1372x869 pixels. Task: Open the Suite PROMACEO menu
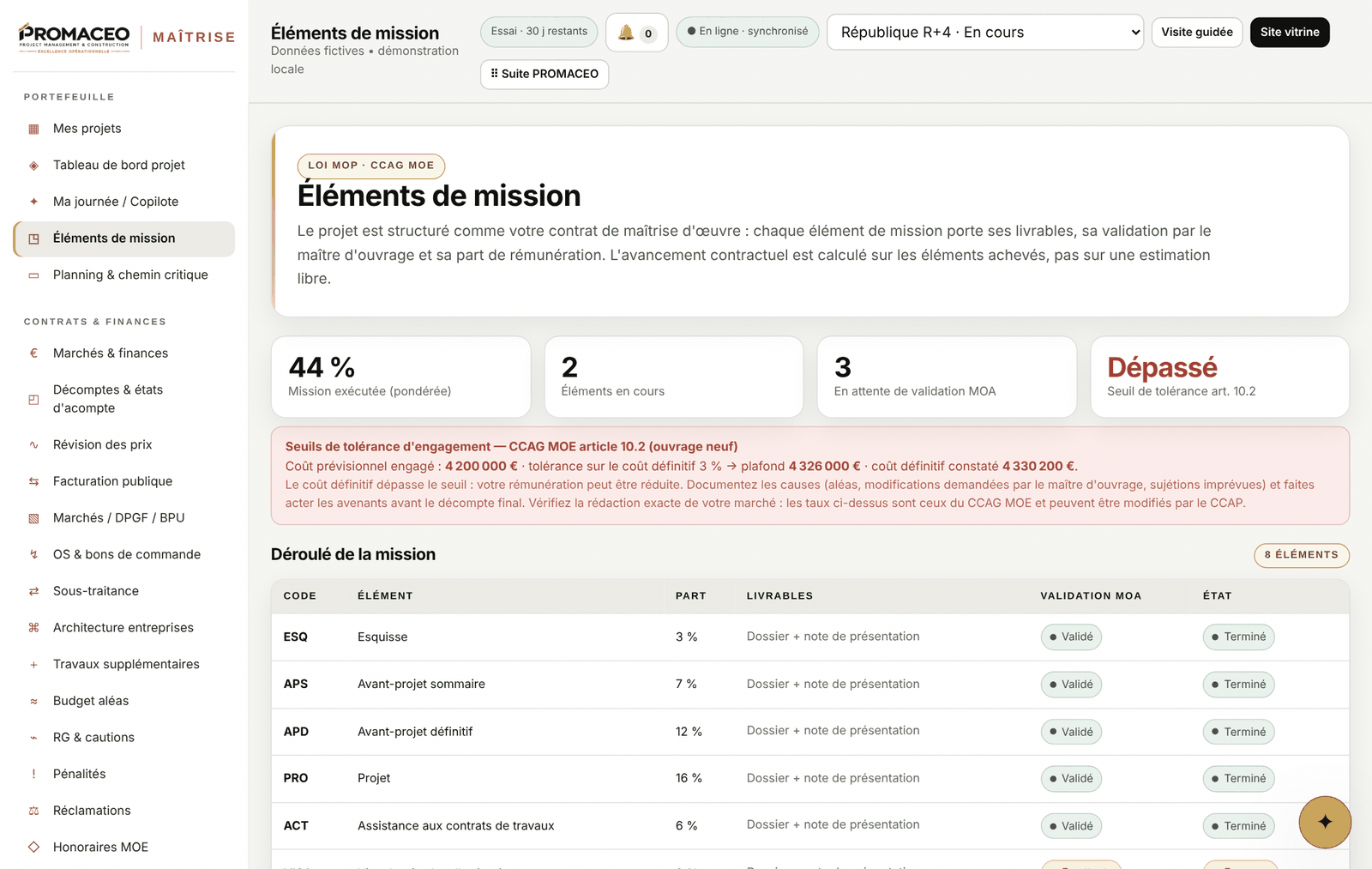[545, 74]
